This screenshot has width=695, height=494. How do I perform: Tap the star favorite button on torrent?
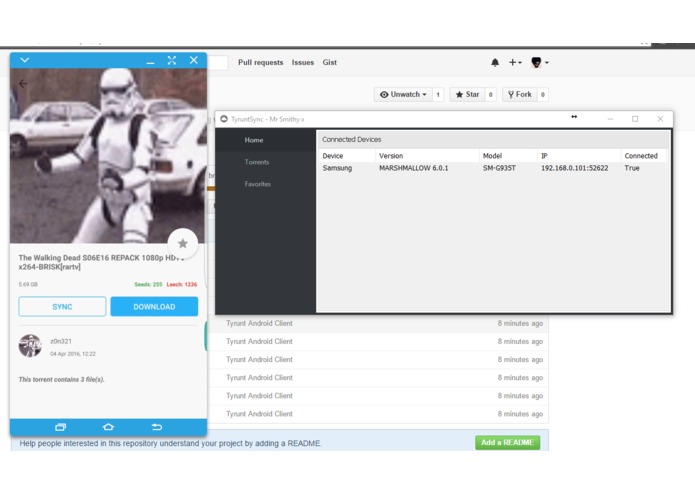tap(183, 243)
